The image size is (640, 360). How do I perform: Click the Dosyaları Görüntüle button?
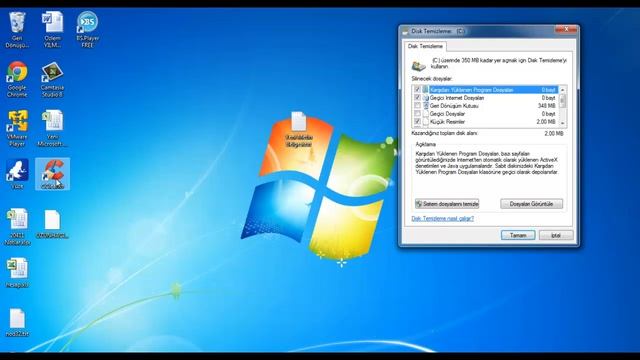(x=531, y=204)
